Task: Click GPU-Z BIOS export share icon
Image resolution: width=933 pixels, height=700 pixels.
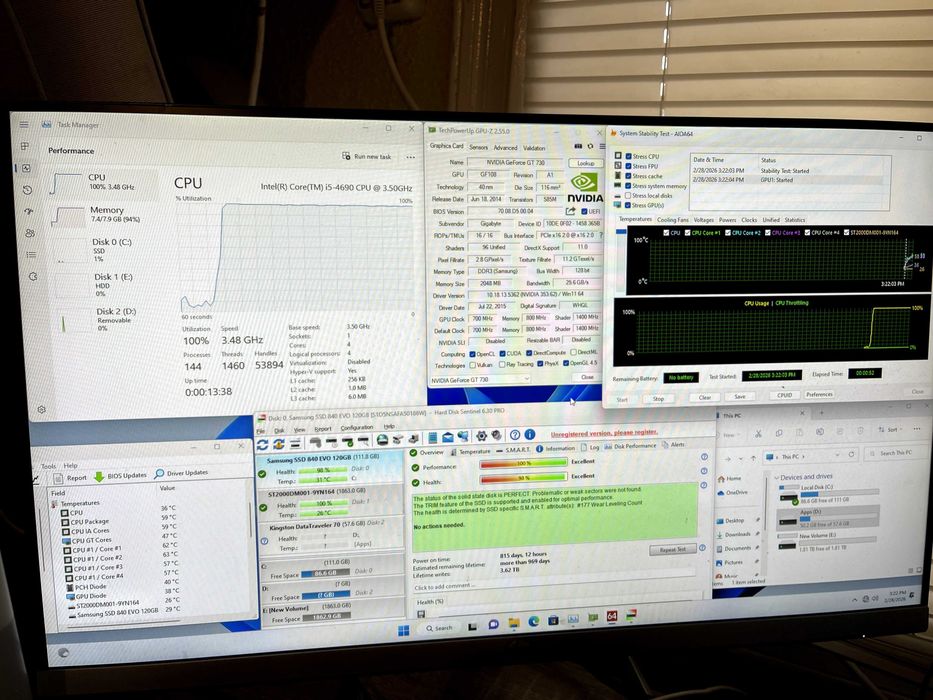Action: coord(570,211)
